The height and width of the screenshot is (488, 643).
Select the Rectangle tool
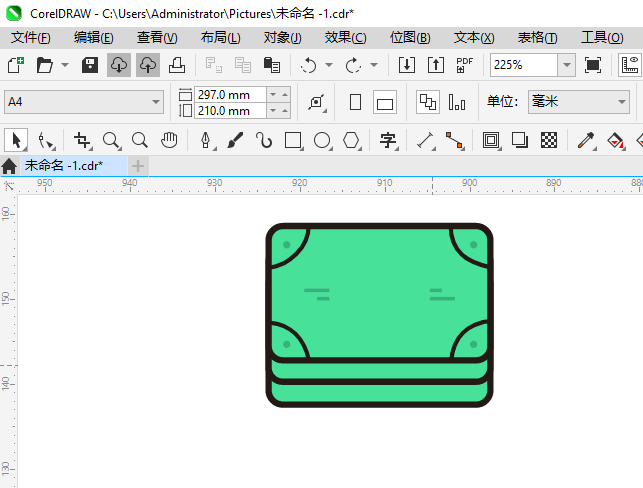click(293, 140)
